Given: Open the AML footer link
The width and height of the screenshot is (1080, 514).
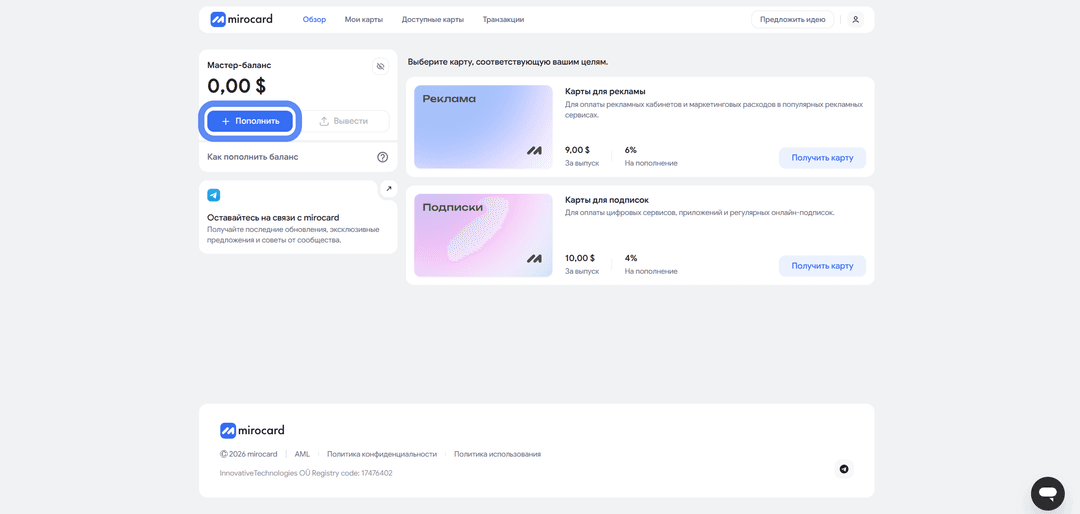Looking at the screenshot, I should (x=302, y=454).
